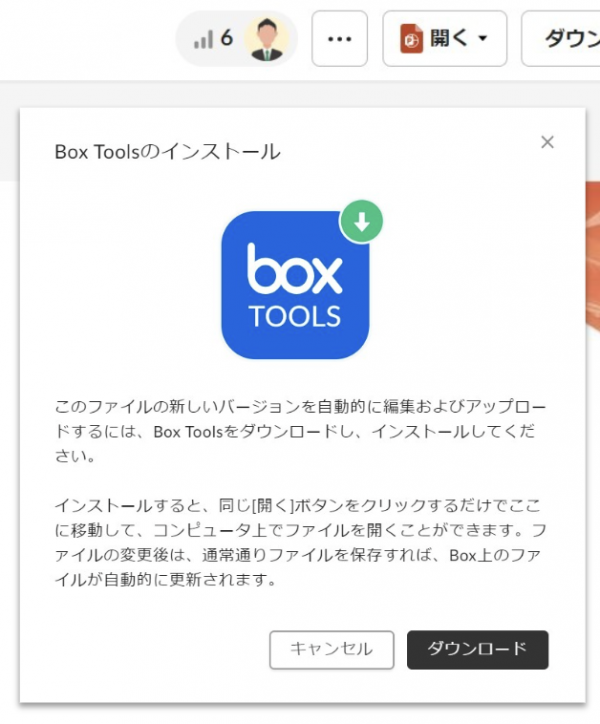The image size is (600, 724).
Task: Click the white box wordmark in the logo
Action: click(x=294, y=269)
